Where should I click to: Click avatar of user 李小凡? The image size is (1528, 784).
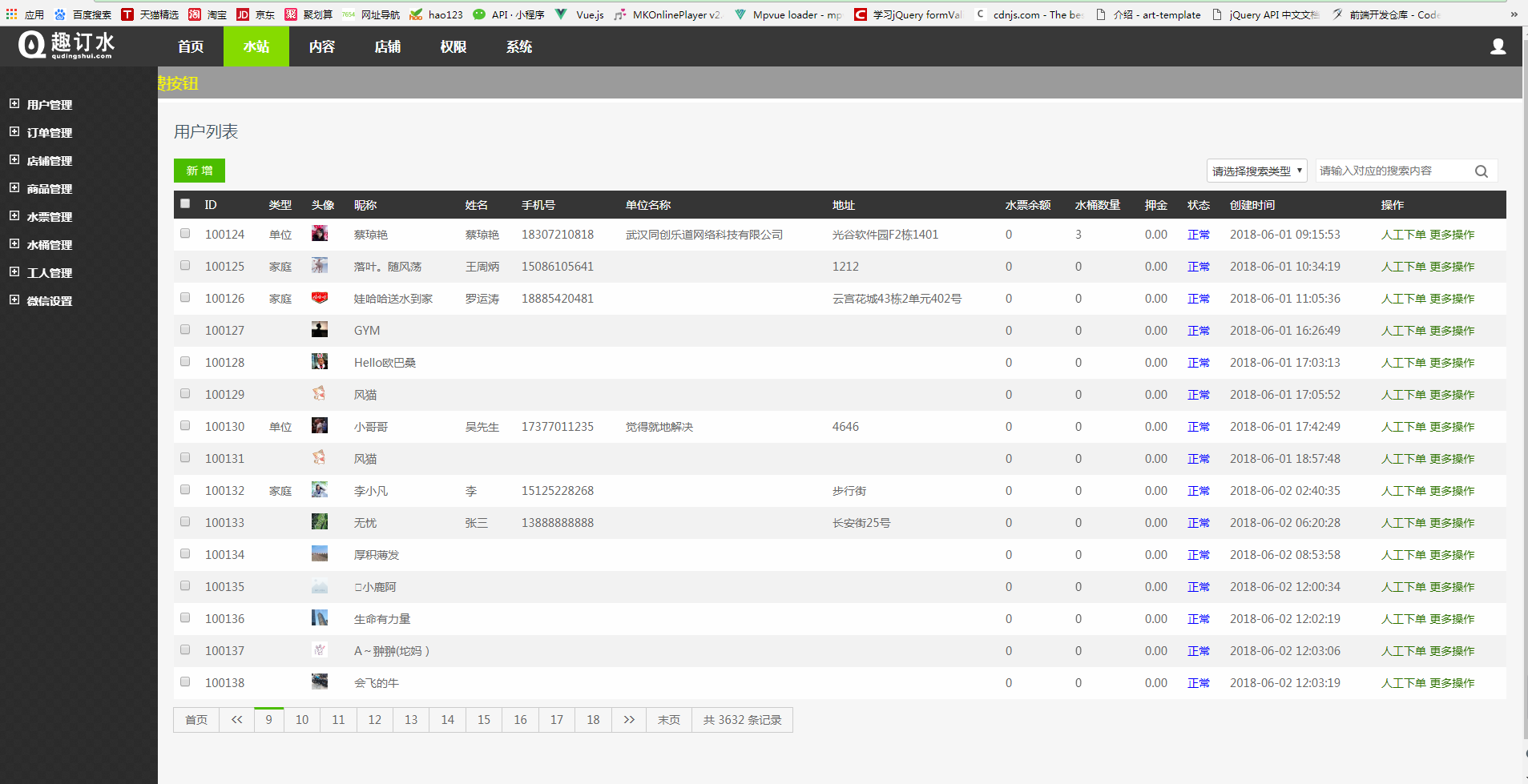tap(319, 490)
